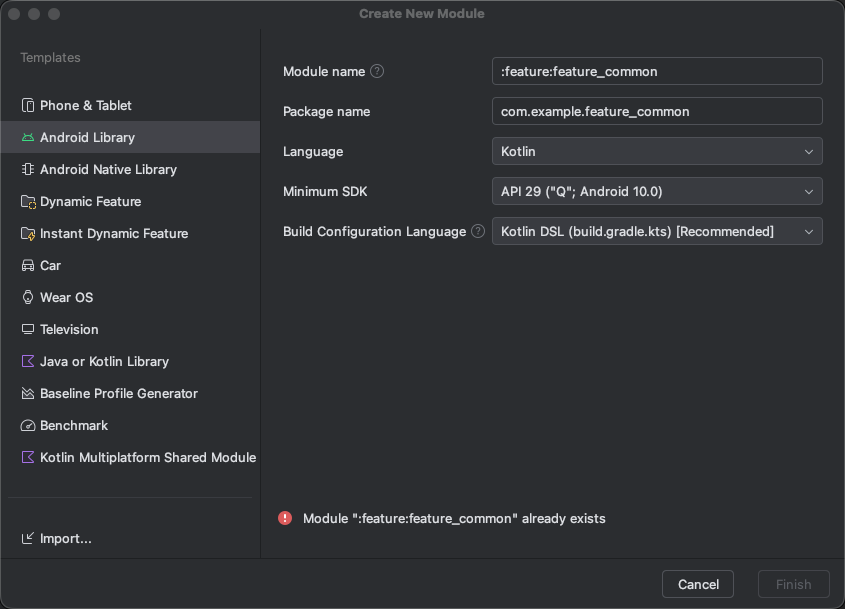
Task: Choose Java or Kotlin Library template
Action: [104, 361]
